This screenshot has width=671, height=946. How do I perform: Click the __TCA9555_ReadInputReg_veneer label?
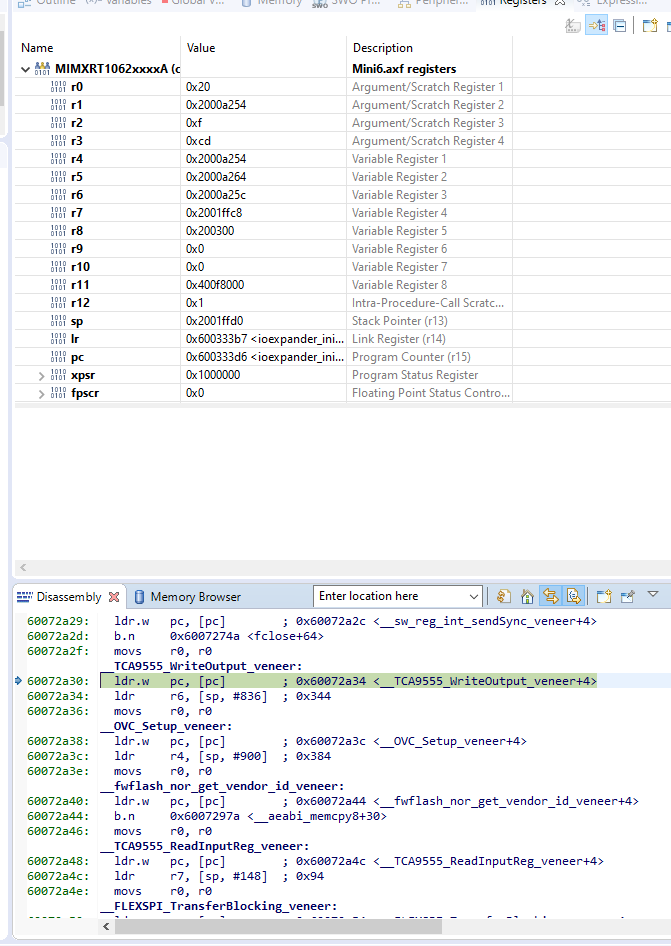pos(205,846)
